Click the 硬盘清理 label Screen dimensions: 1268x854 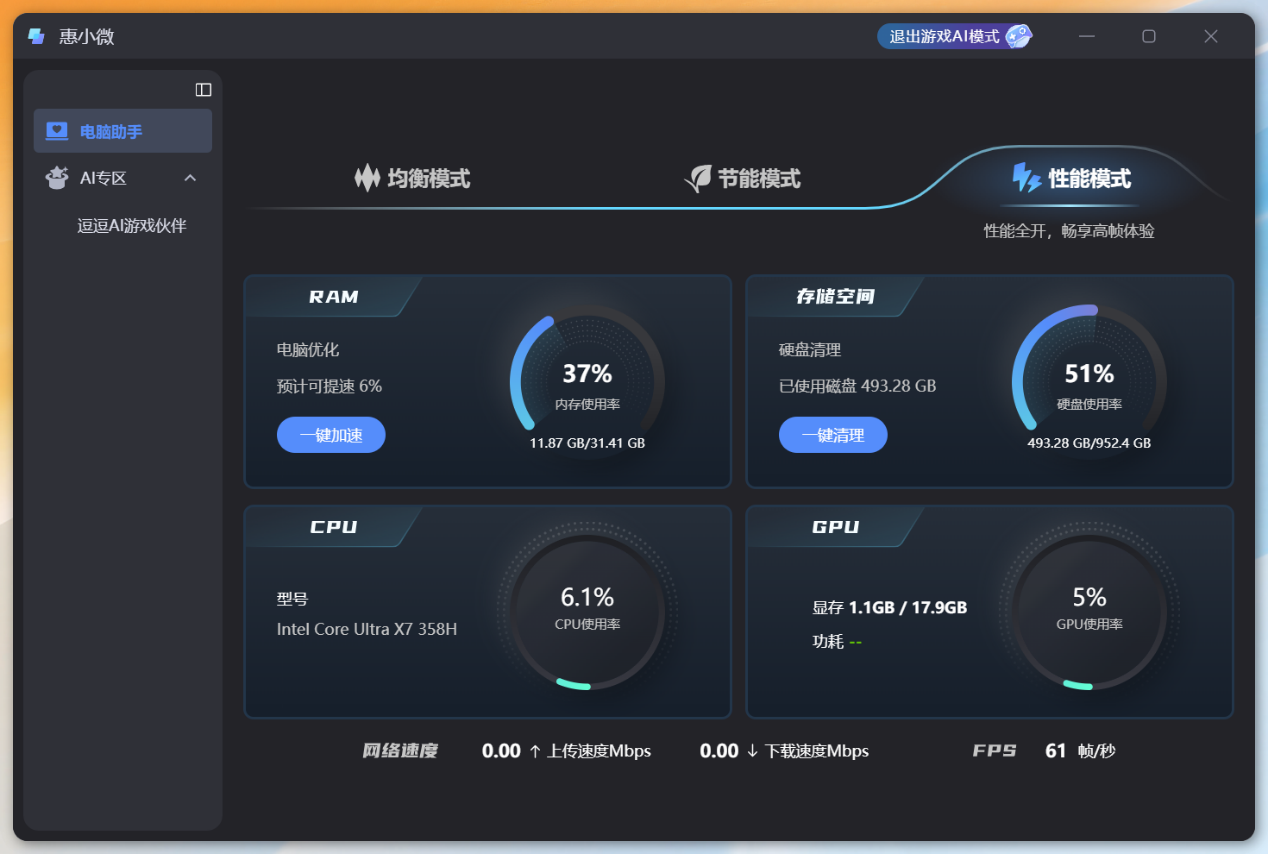click(x=810, y=350)
